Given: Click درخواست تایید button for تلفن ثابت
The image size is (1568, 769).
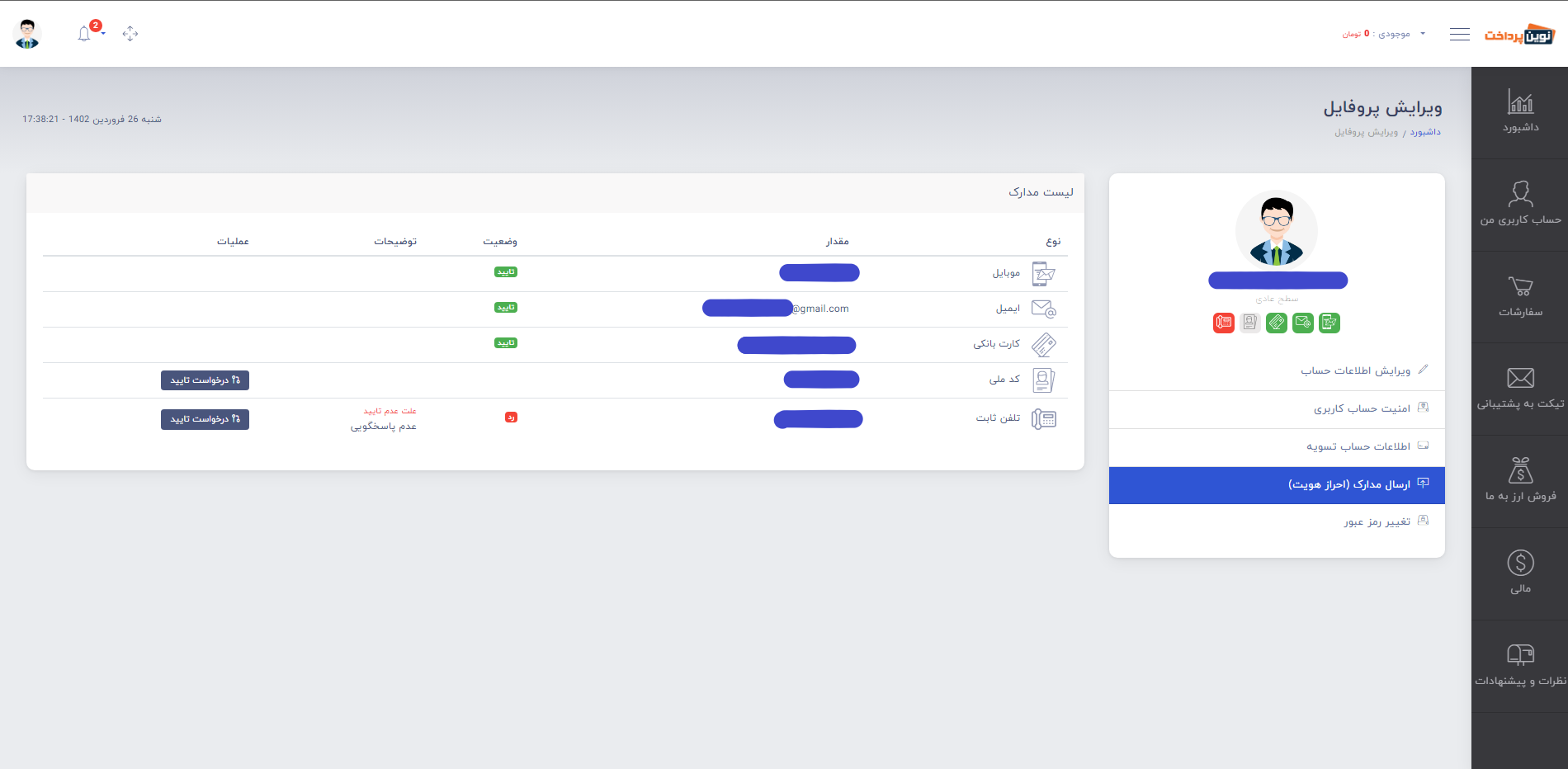Looking at the screenshot, I should tap(205, 419).
